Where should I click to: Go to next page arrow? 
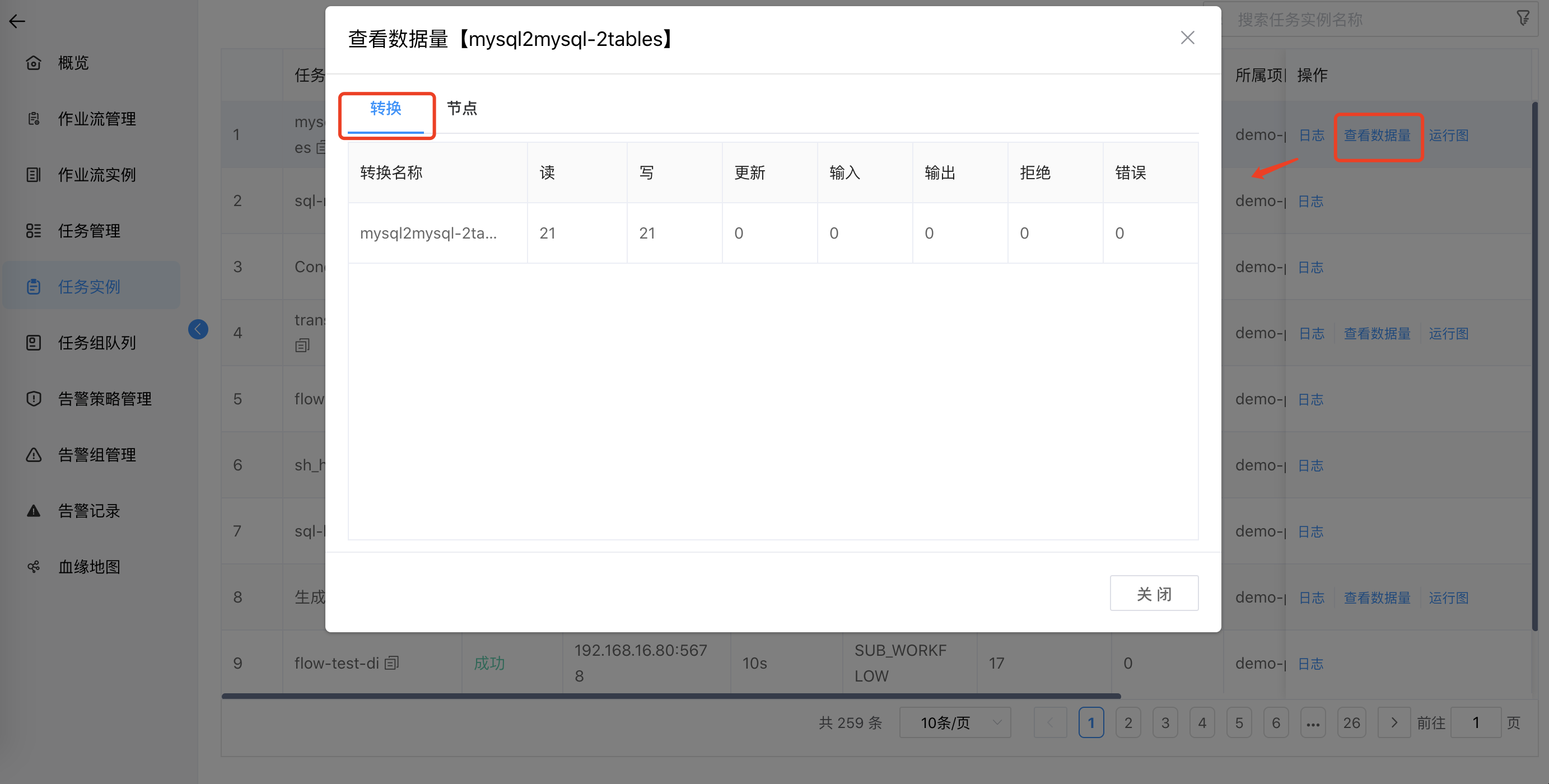coord(1394,722)
